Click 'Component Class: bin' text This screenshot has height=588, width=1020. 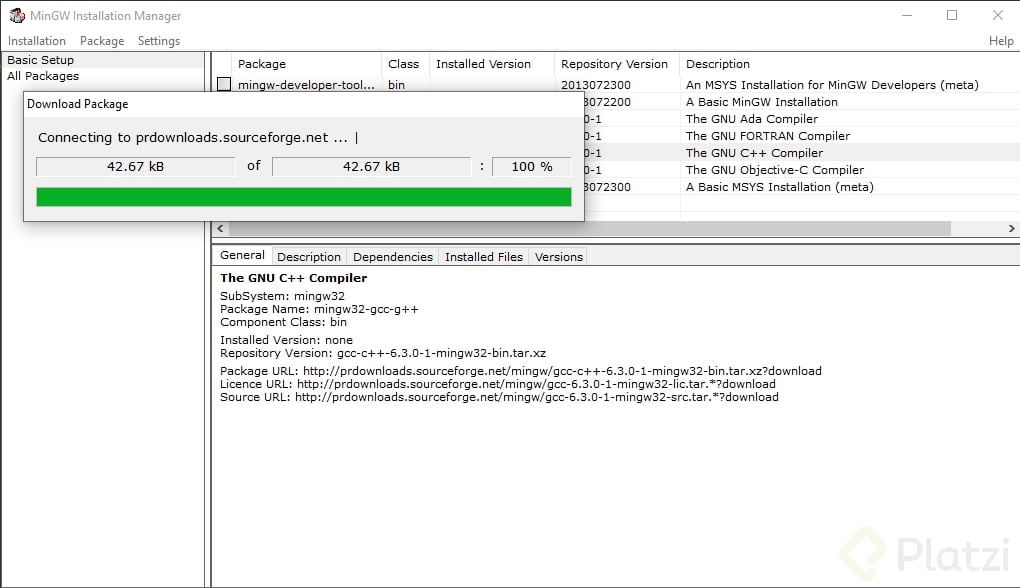[283, 322]
